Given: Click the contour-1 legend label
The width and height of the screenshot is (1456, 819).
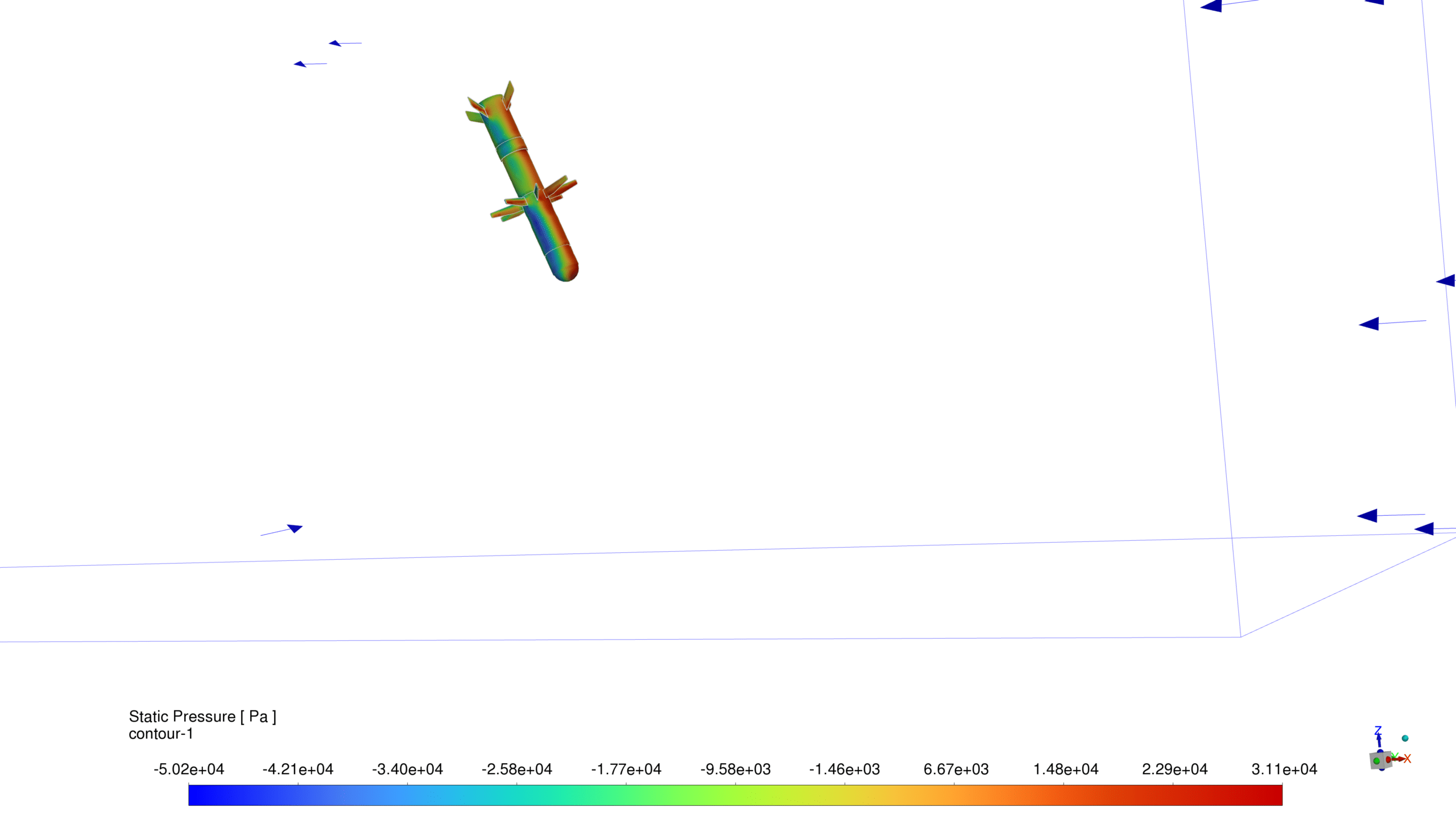Looking at the screenshot, I should click(161, 734).
